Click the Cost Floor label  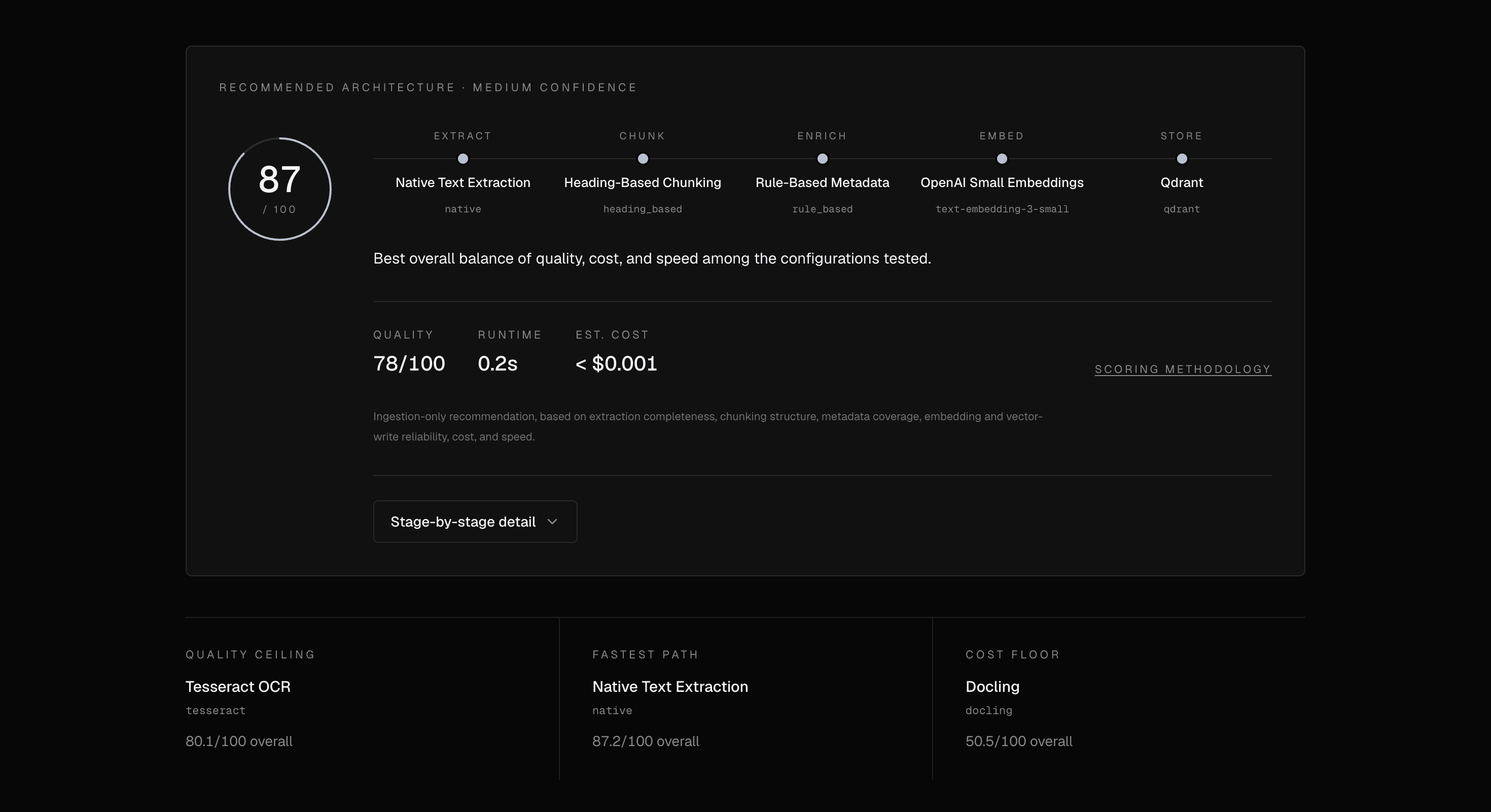(1012, 655)
